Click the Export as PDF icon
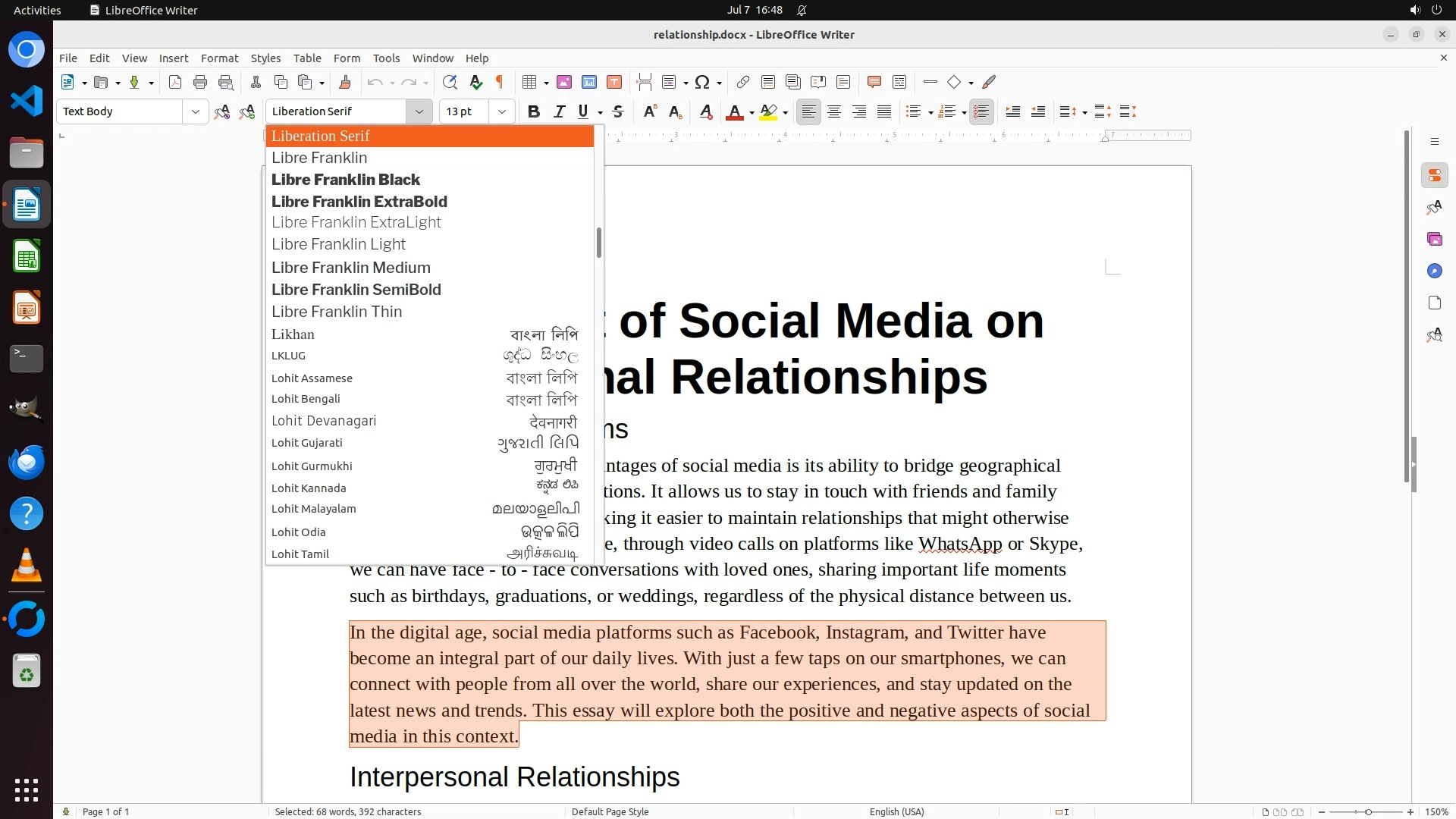Image resolution: width=1456 pixels, height=819 pixels. tap(175, 82)
